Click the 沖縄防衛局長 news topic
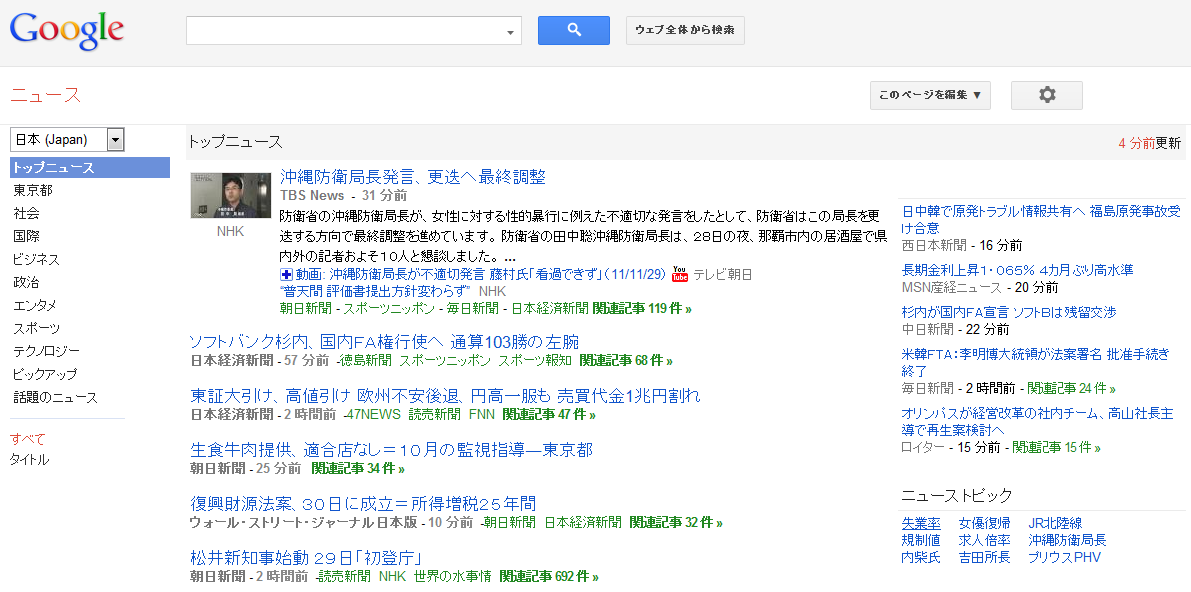The width and height of the screenshot is (1191, 592). coord(1067,540)
